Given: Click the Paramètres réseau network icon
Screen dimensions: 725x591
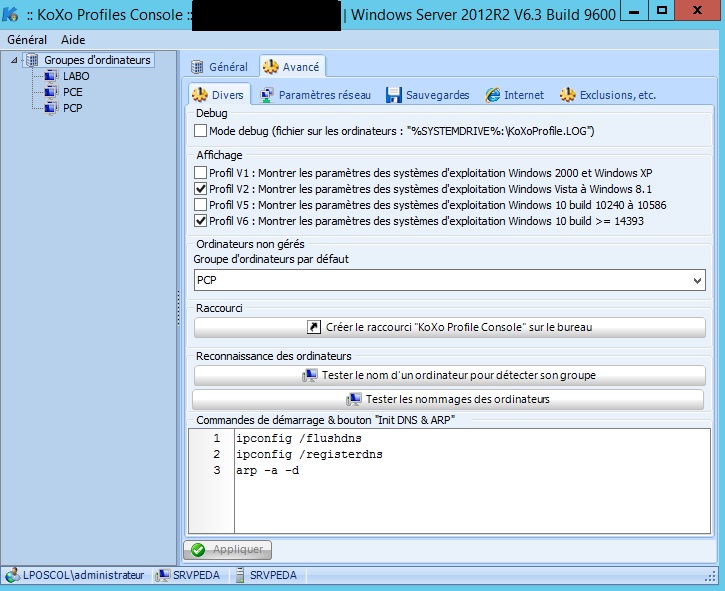Looking at the screenshot, I should [x=267, y=95].
